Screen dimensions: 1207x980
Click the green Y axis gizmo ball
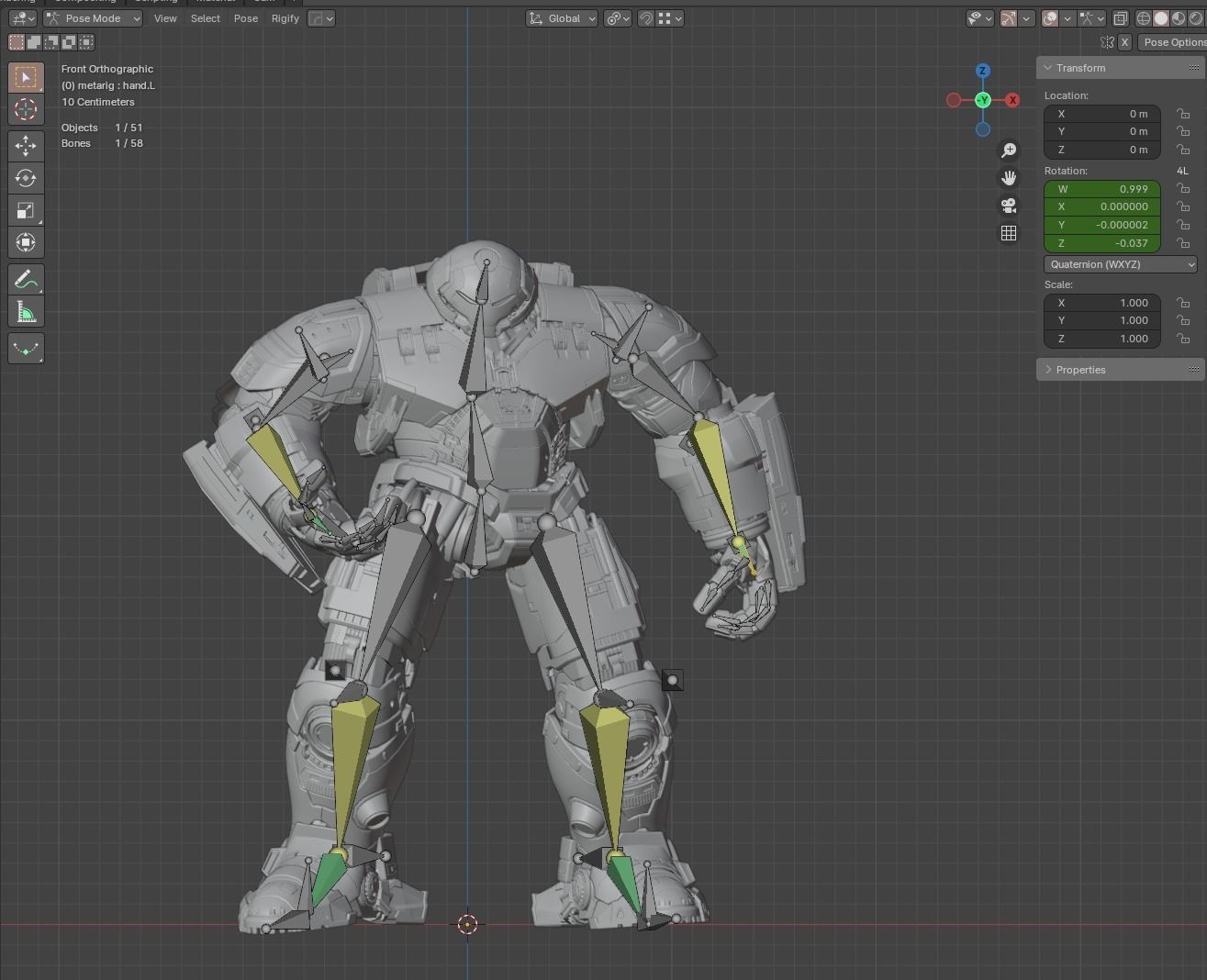983,100
